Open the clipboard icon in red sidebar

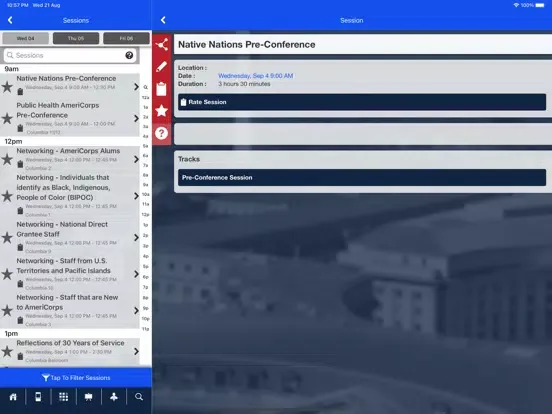pyautogui.click(x=162, y=89)
